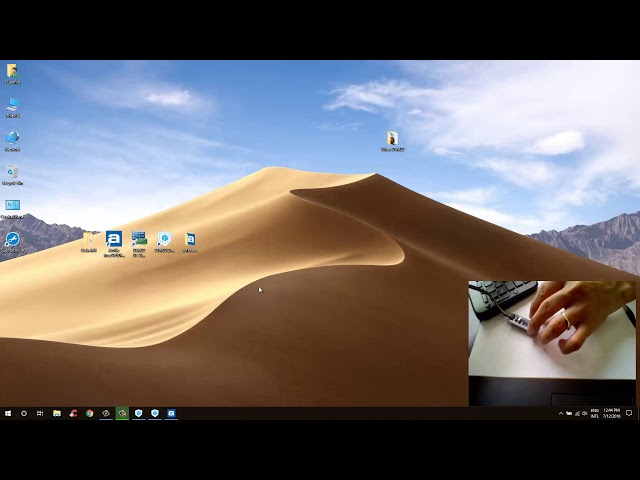Click the battery icon in system tray
The width and height of the screenshot is (640, 480).
[x=569, y=413]
